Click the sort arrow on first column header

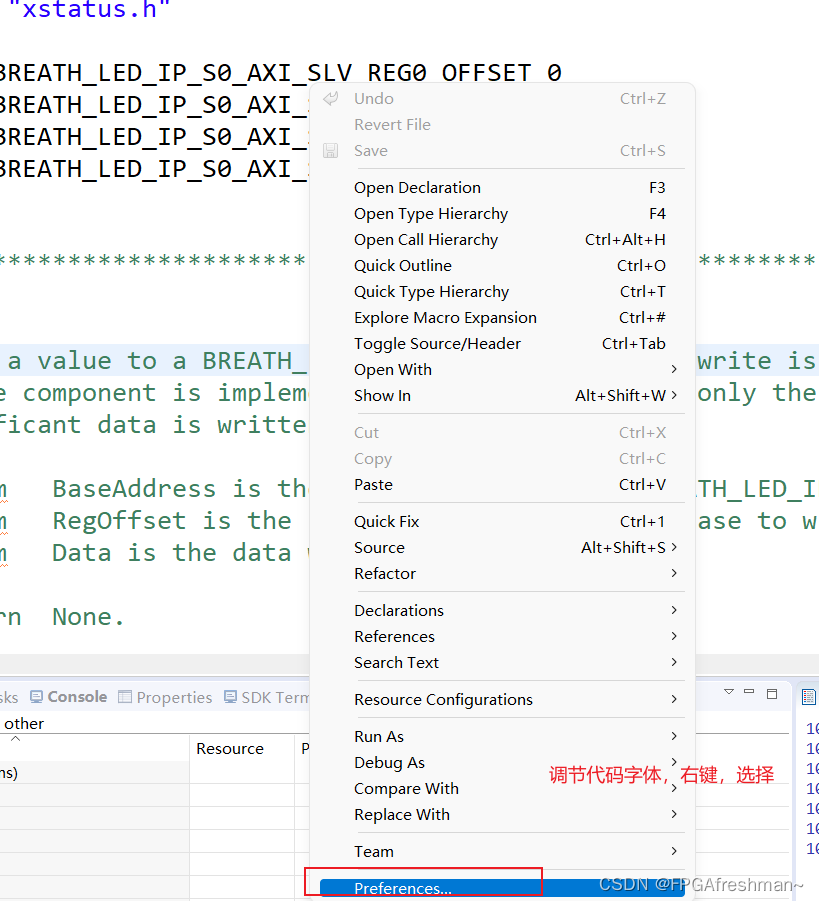(16, 739)
